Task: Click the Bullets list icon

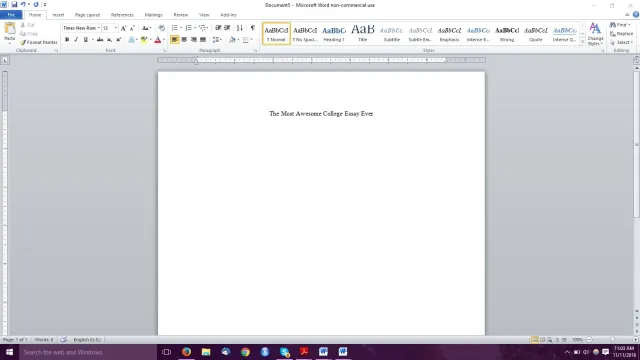Action: click(175, 28)
